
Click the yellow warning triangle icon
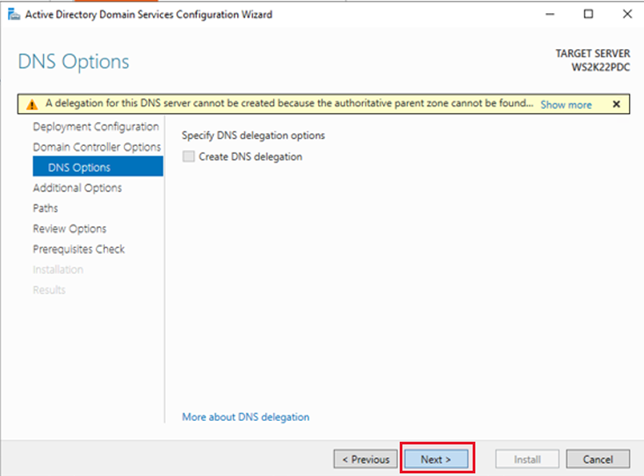click(32, 104)
